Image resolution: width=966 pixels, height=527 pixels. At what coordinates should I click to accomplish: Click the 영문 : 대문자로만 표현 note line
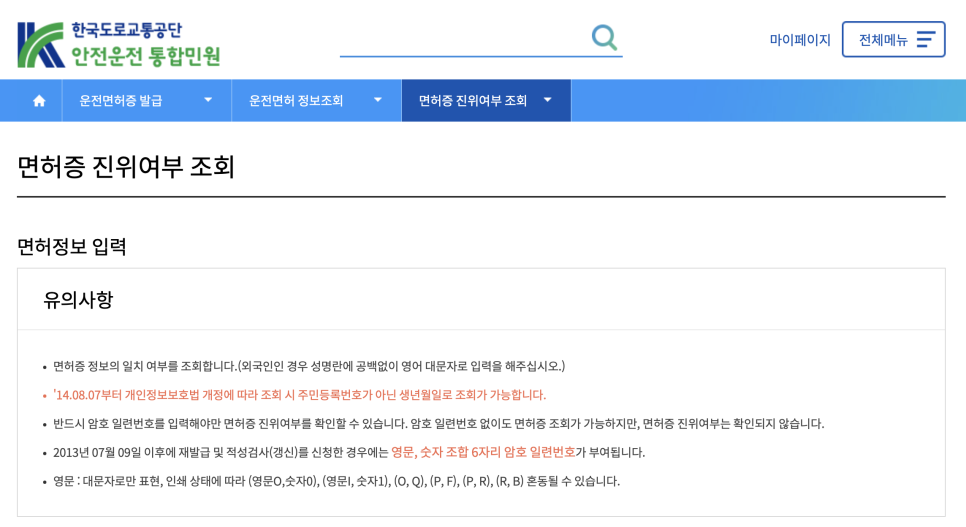[x=336, y=481]
